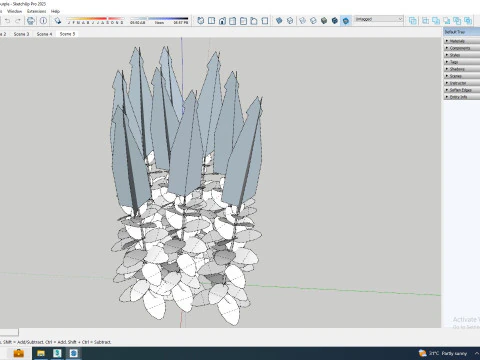Click the measurements box at bottom left
The image size is (480, 360).
tap(9, 332)
